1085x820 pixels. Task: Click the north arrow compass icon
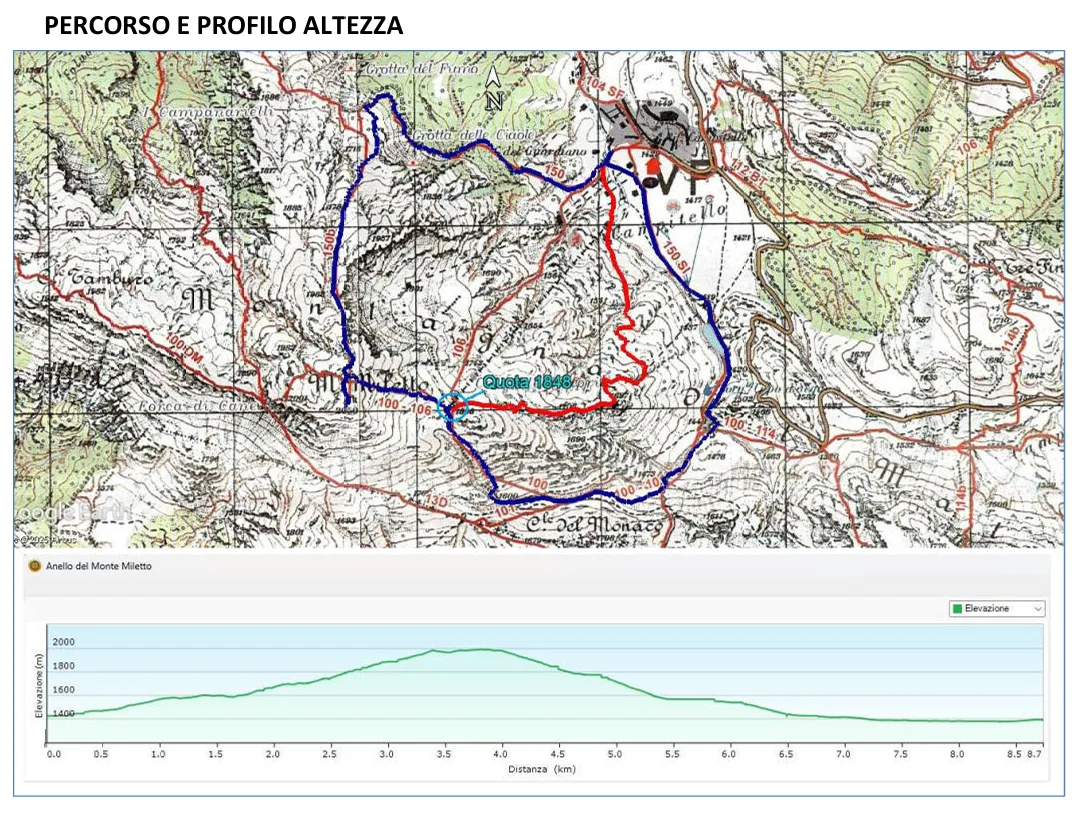coord(493,89)
